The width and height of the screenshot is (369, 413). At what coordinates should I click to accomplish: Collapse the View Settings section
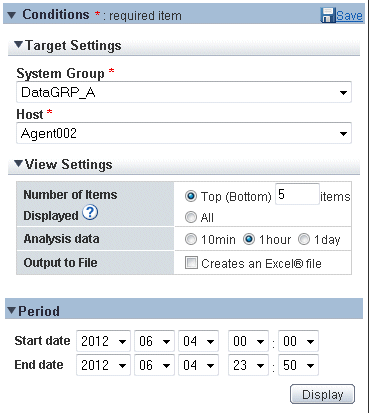click(19, 163)
